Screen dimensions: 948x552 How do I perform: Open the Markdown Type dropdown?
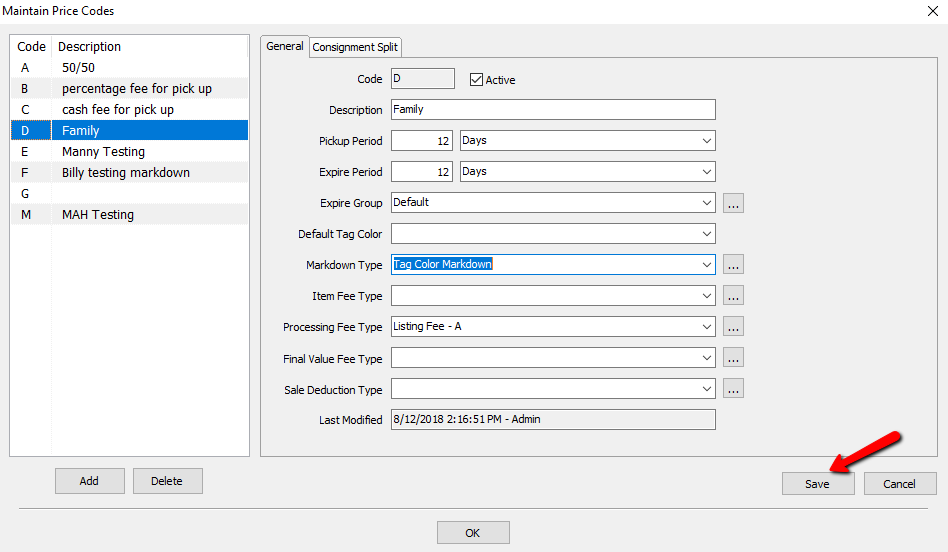tap(706, 265)
